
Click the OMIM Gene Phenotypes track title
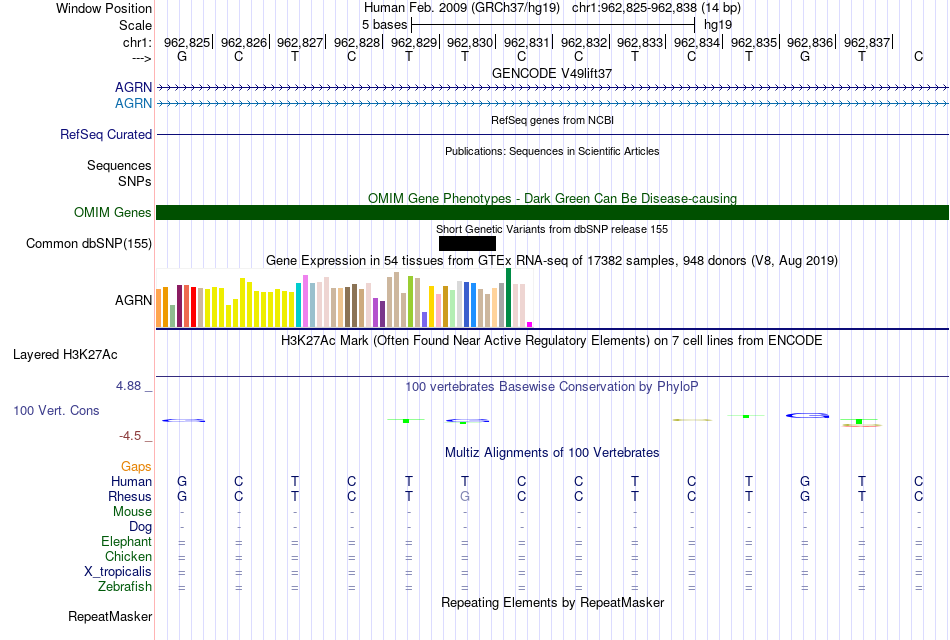pyautogui.click(x=552, y=198)
